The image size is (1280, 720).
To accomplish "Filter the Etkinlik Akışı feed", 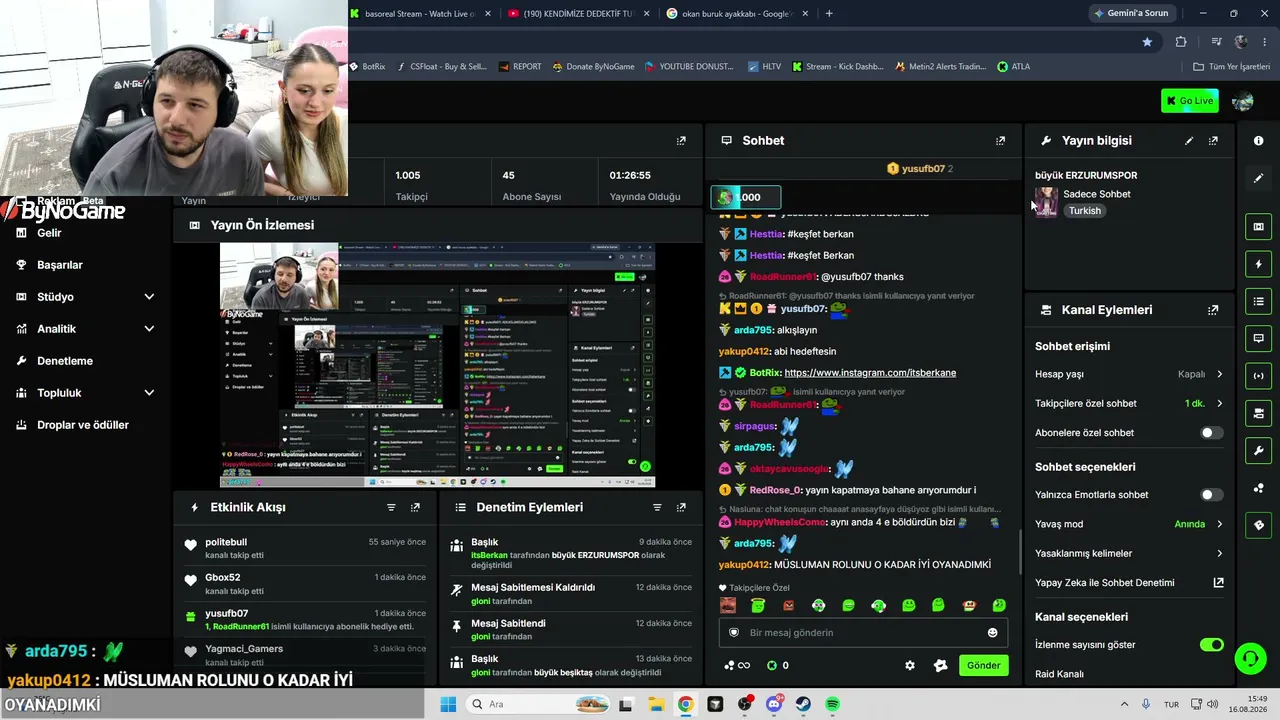I will (391, 507).
